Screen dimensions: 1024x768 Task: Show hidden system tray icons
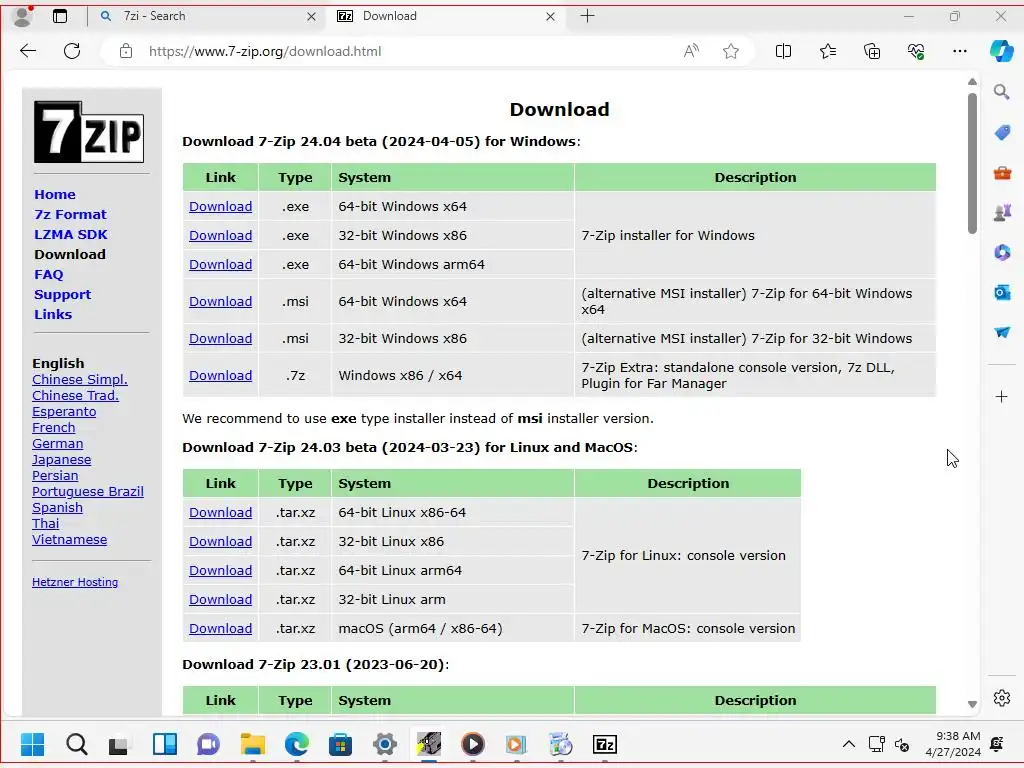point(848,744)
